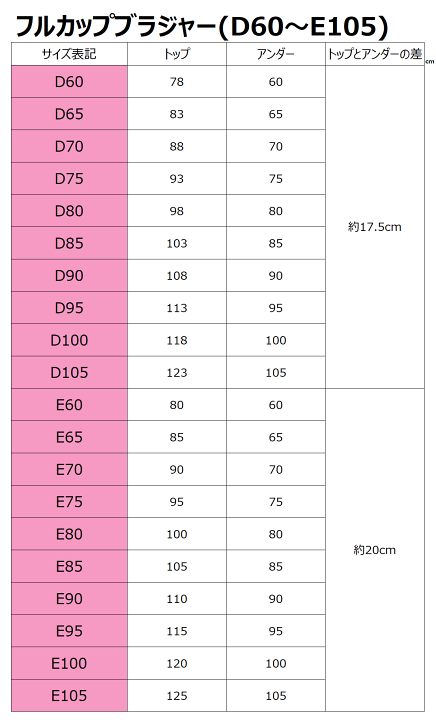Viewport: 436px width, 720px height.
Task: Click the E105 size cell
Action: coord(69,696)
